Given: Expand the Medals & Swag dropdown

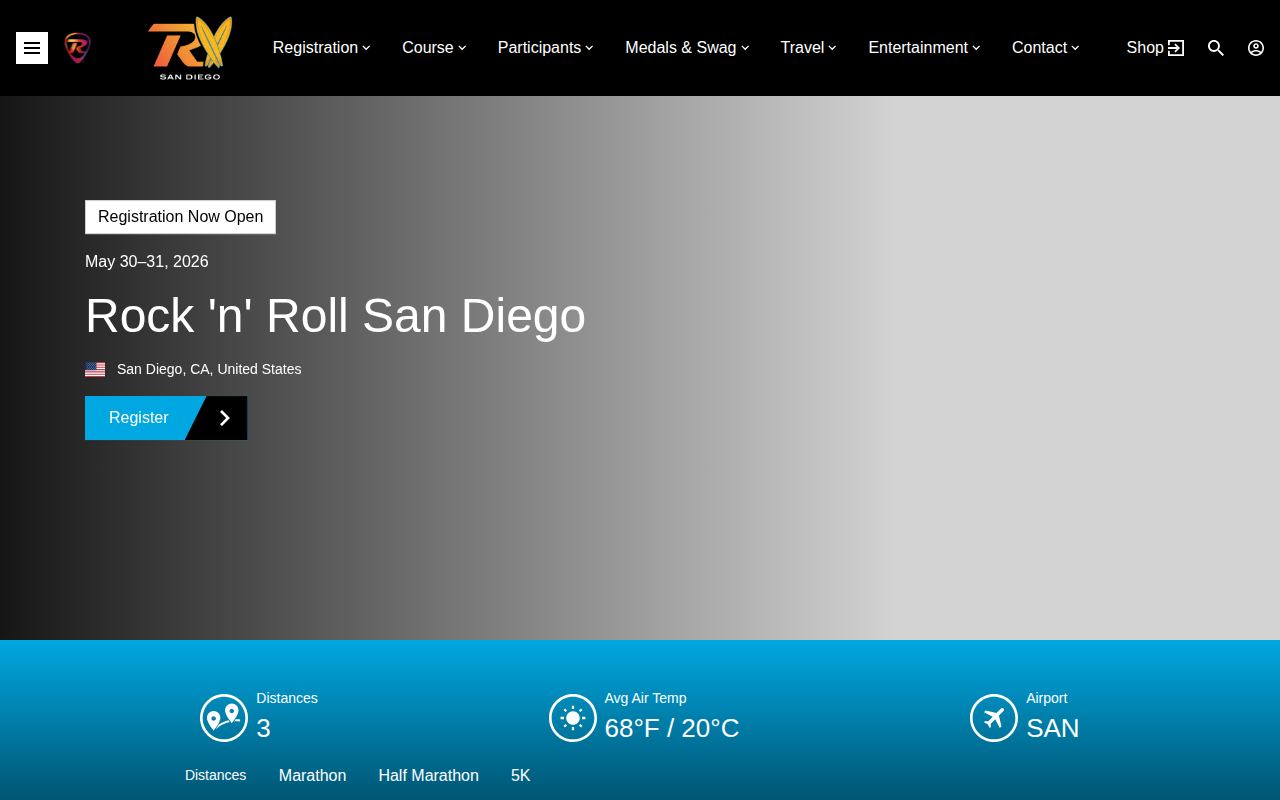Looking at the screenshot, I should 688,48.
